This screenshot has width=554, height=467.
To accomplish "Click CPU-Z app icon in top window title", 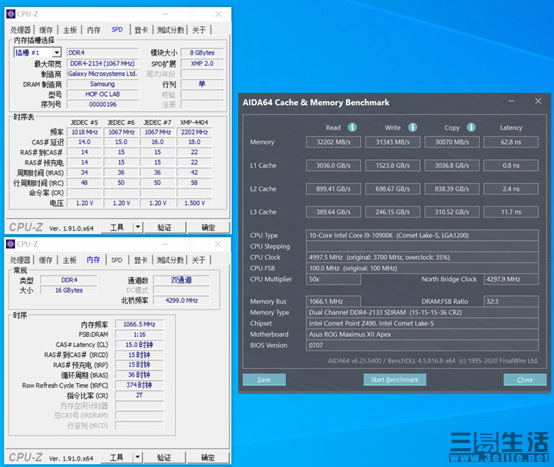I will pyautogui.click(x=11, y=14).
